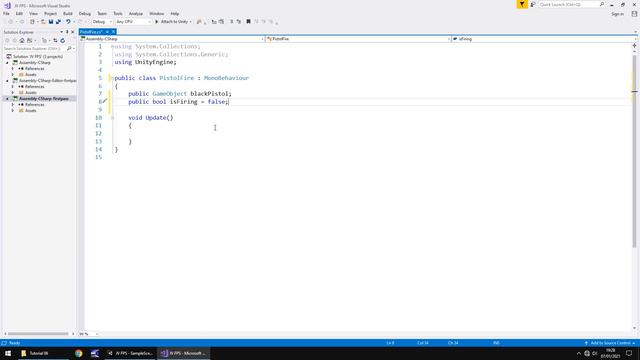Click the Ready status text

(14, 343)
